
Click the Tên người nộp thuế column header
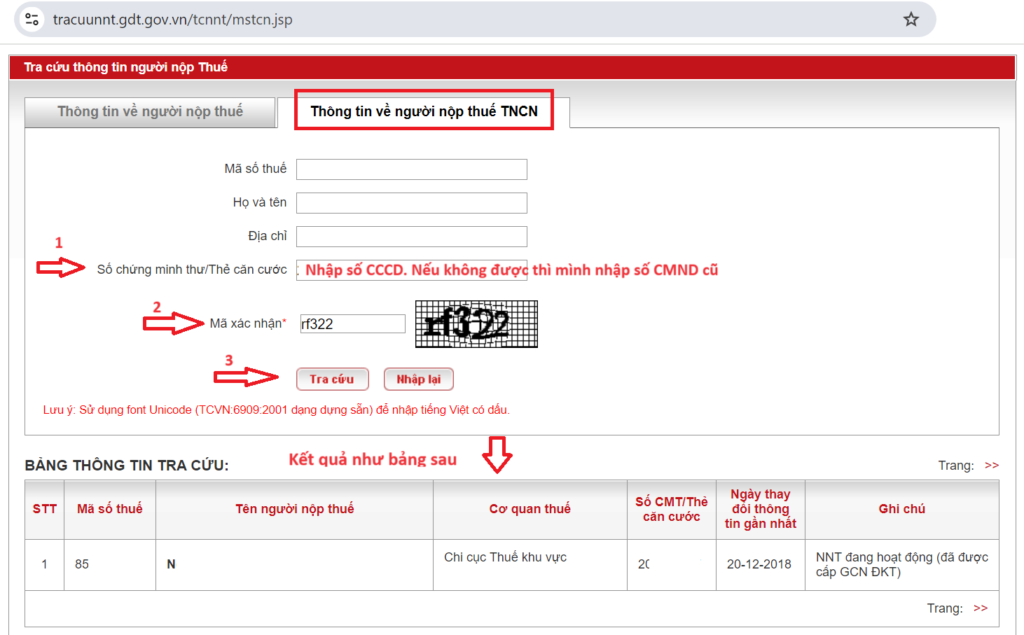click(x=295, y=510)
